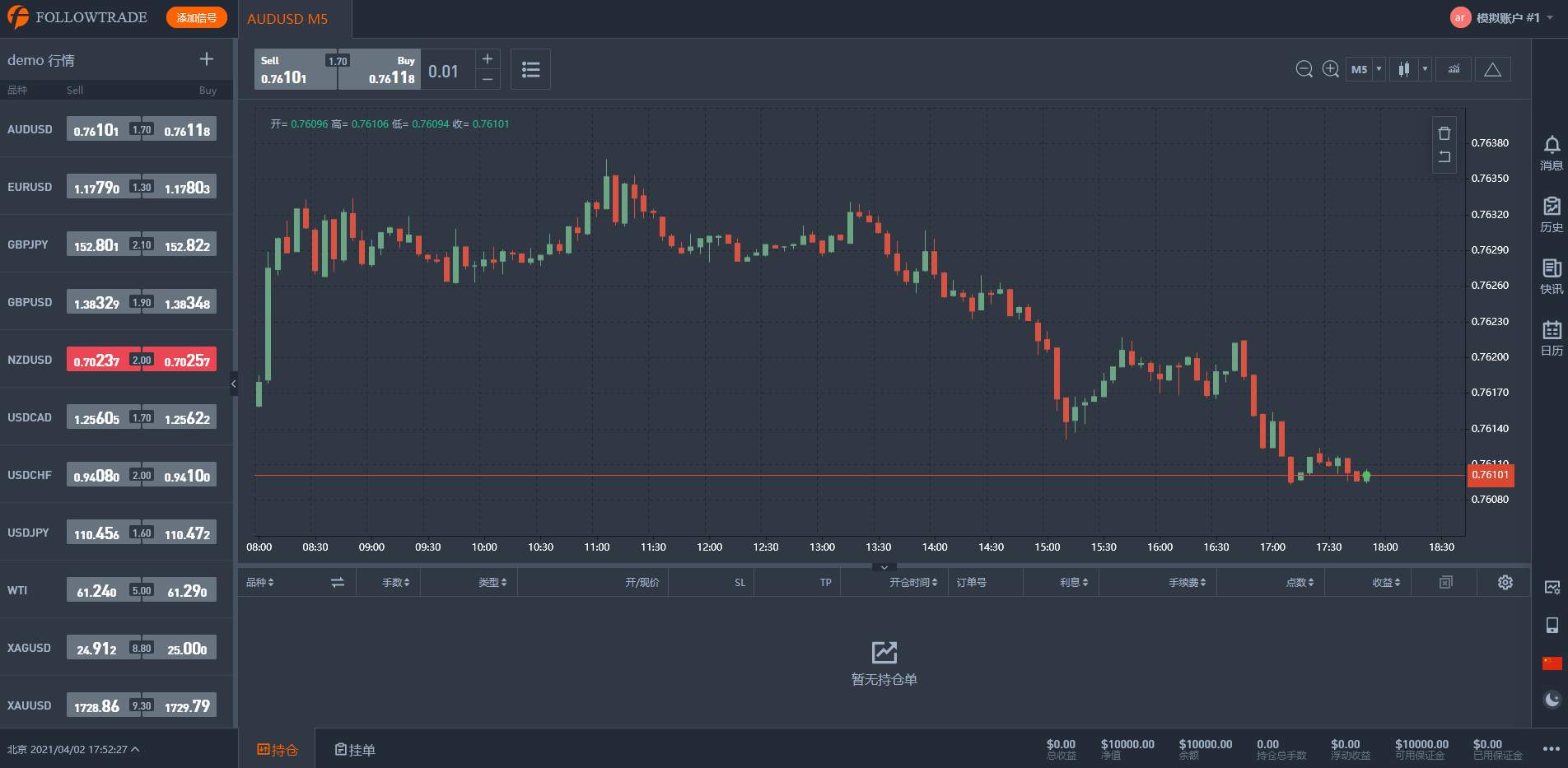The image size is (1568, 768).
Task: Open messages bell icon
Action: point(1552,153)
